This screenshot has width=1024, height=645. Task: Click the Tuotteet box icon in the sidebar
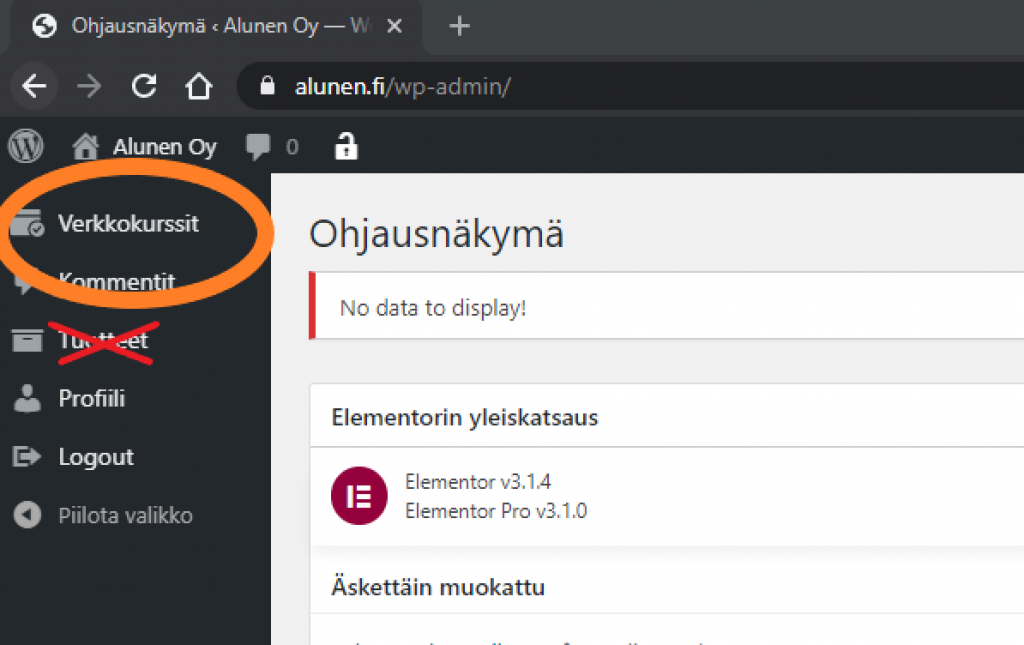(x=25, y=340)
